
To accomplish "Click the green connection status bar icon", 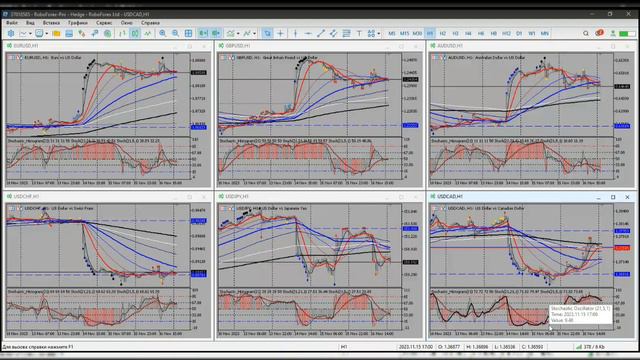I will [x=627, y=33].
